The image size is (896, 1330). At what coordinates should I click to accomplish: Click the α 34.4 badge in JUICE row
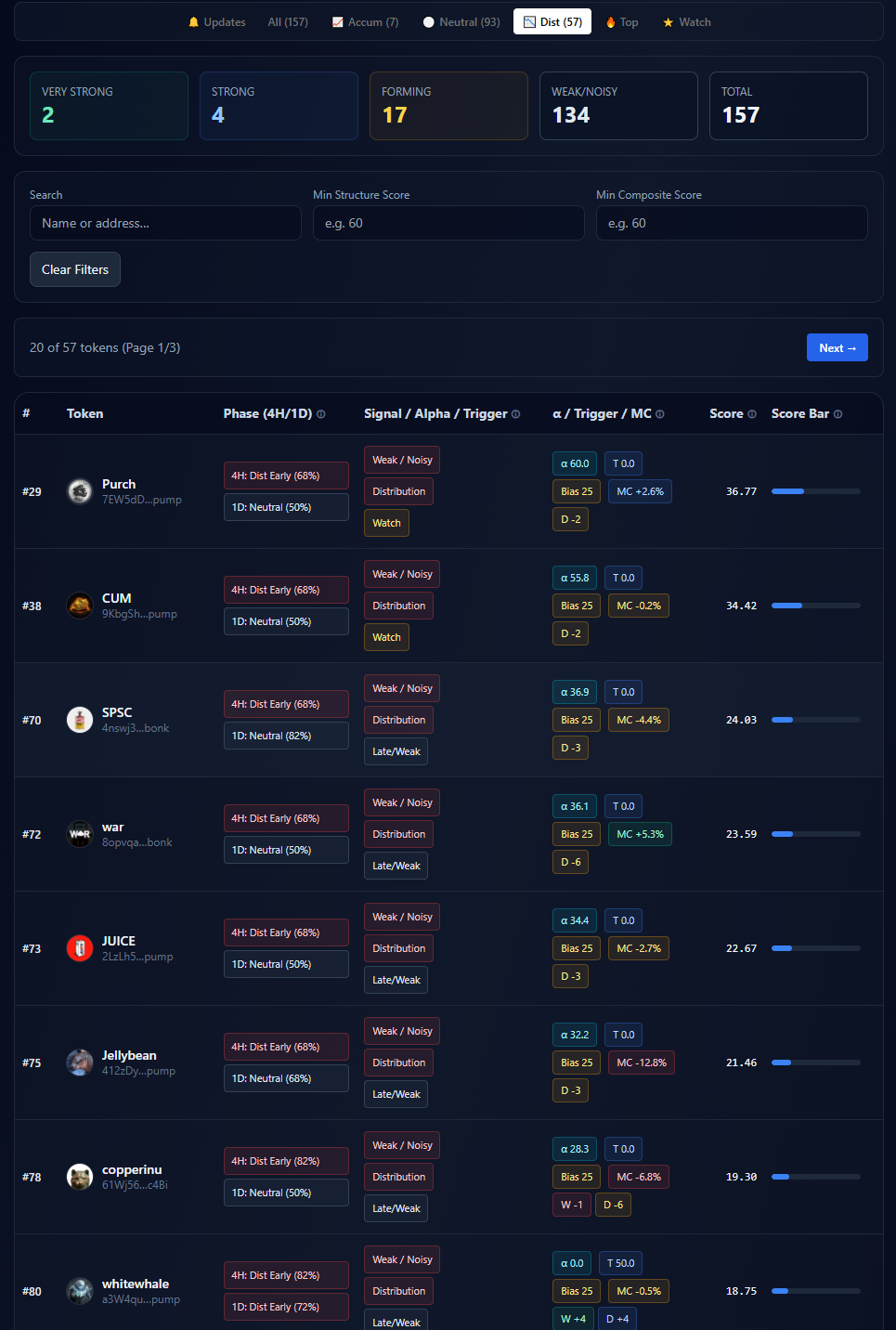(575, 920)
